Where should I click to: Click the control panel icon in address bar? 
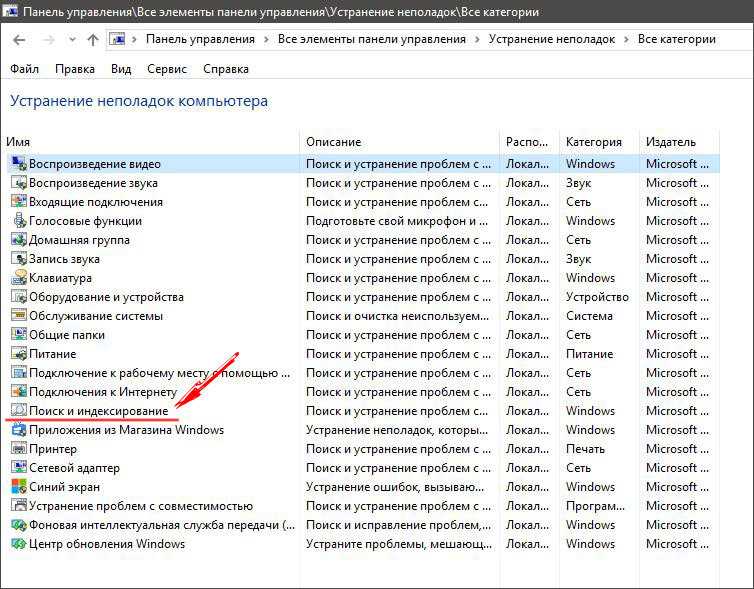117,39
